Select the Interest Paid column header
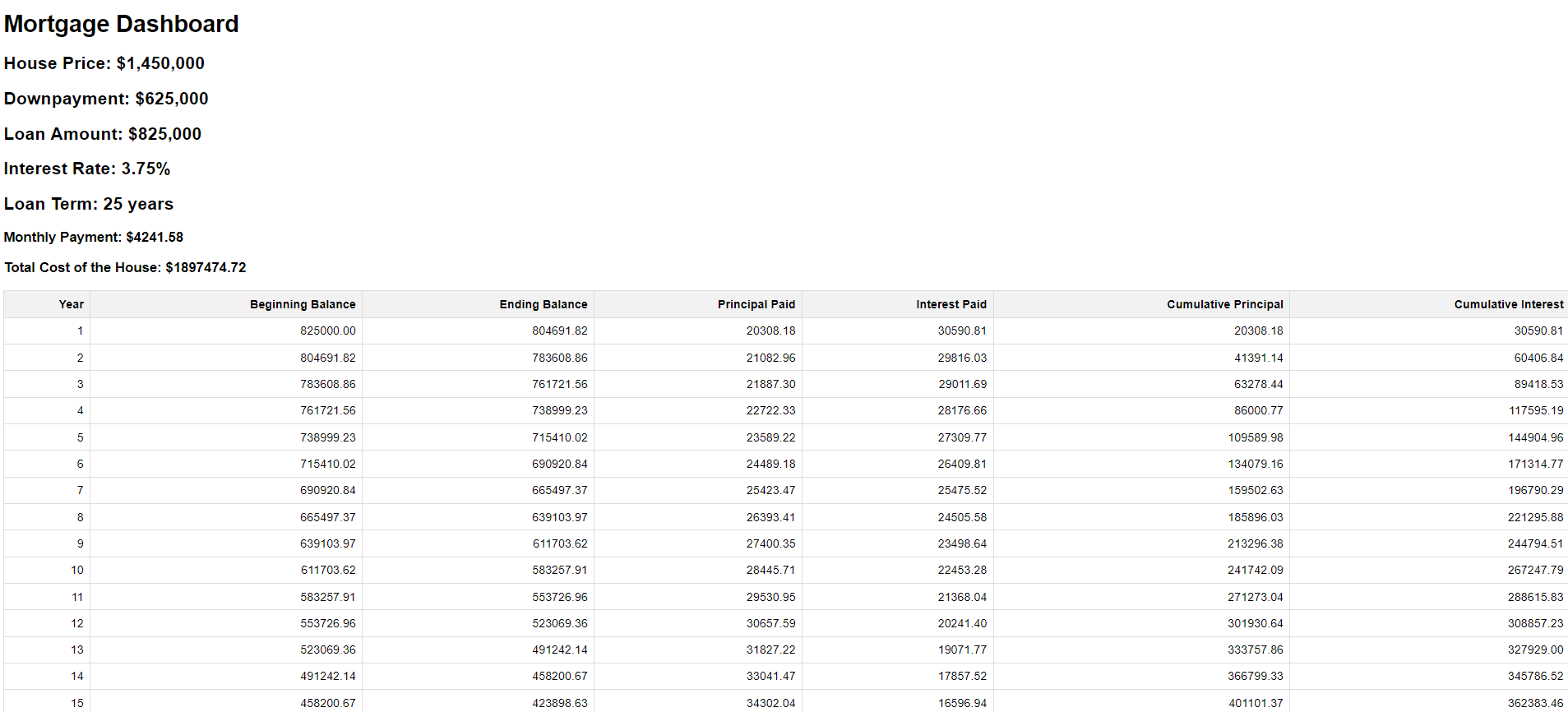 [x=951, y=304]
